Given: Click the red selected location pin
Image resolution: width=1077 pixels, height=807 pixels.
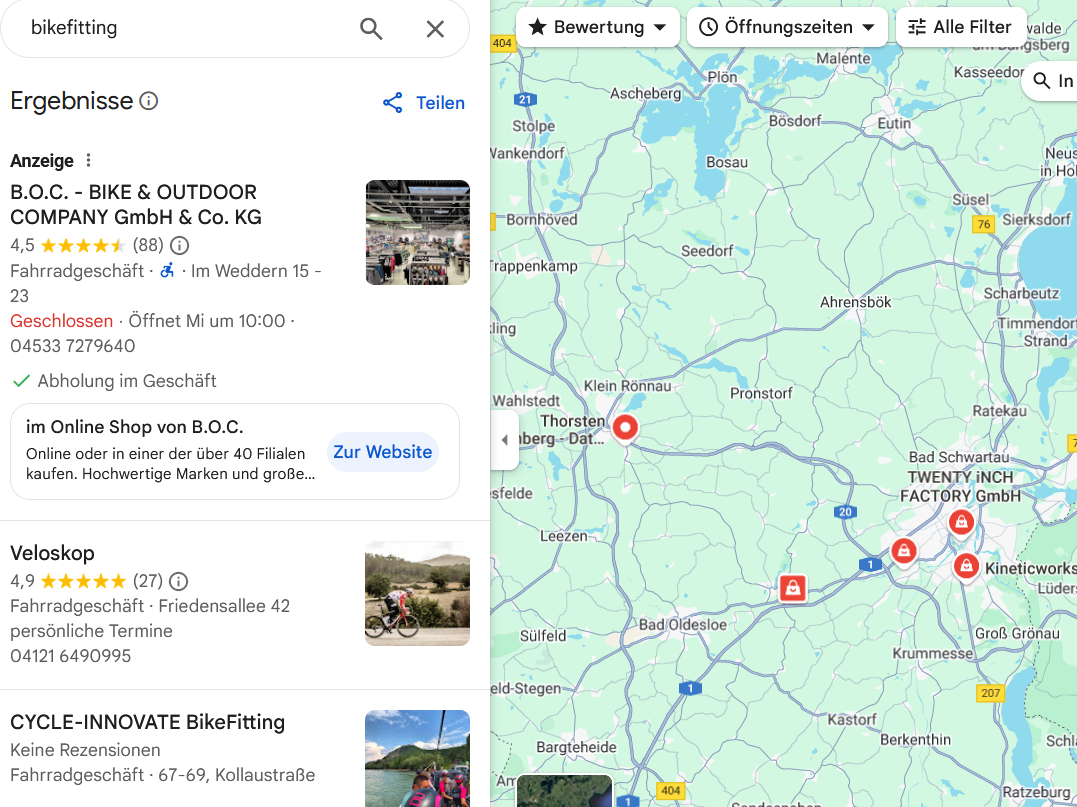Looking at the screenshot, I should click(625, 429).
